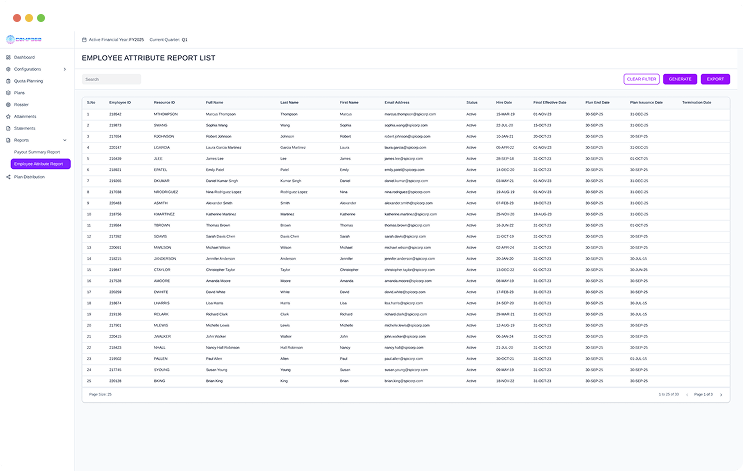
Task: Sort by the Hire Date column header
Action: [x=504, y=102]
